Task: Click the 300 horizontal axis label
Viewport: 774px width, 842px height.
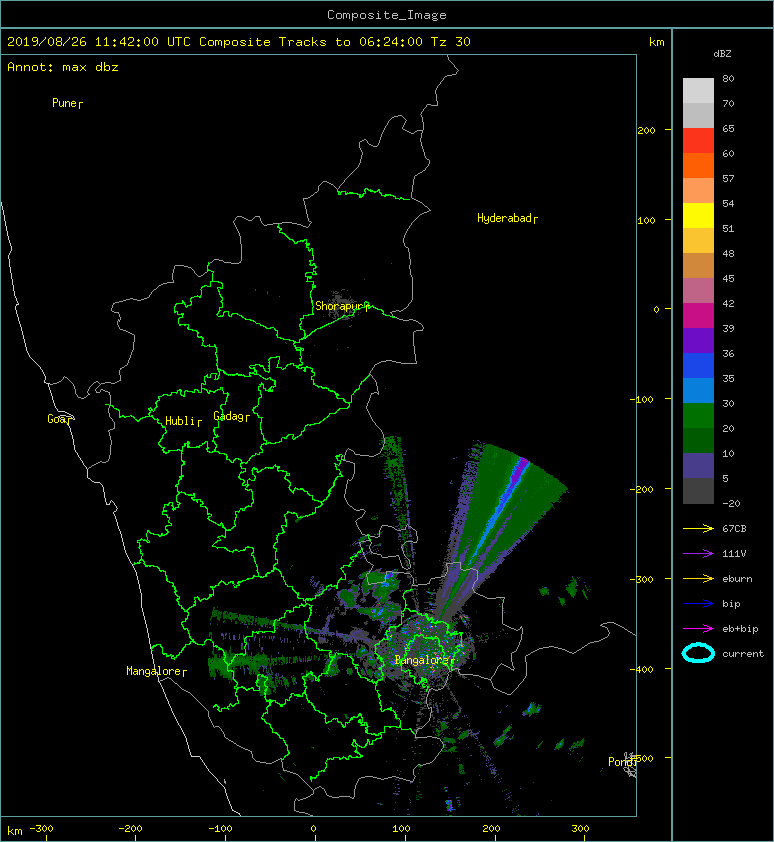Action: point(580,829)
